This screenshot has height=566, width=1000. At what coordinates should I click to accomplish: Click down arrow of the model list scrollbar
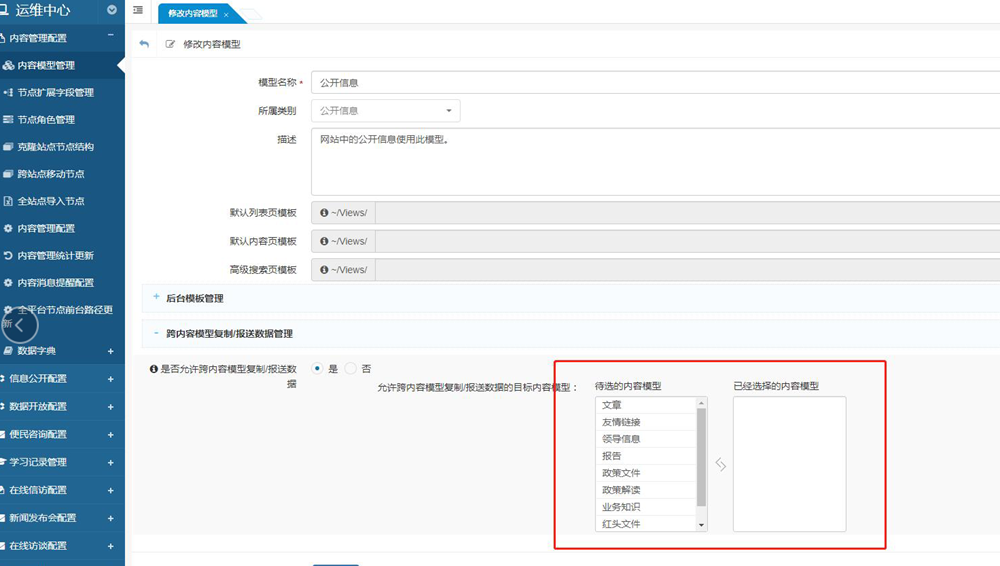(701, 525)
